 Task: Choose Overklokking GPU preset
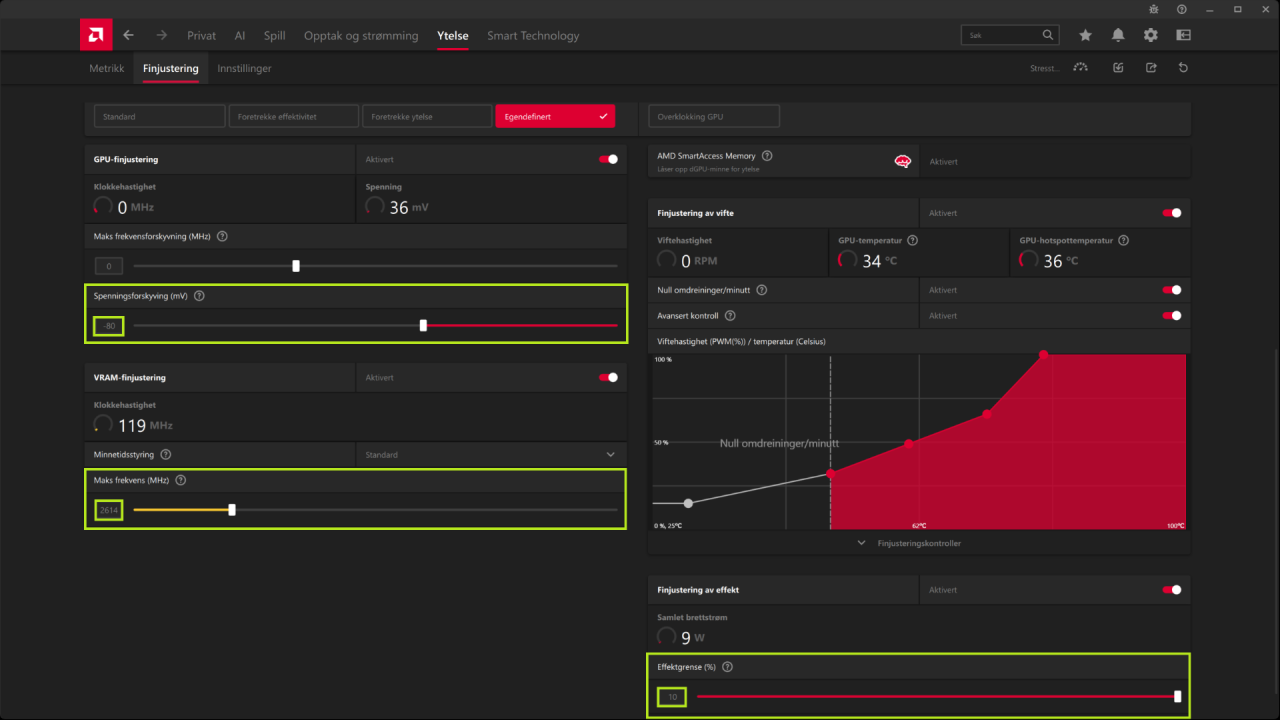point(714,116)
